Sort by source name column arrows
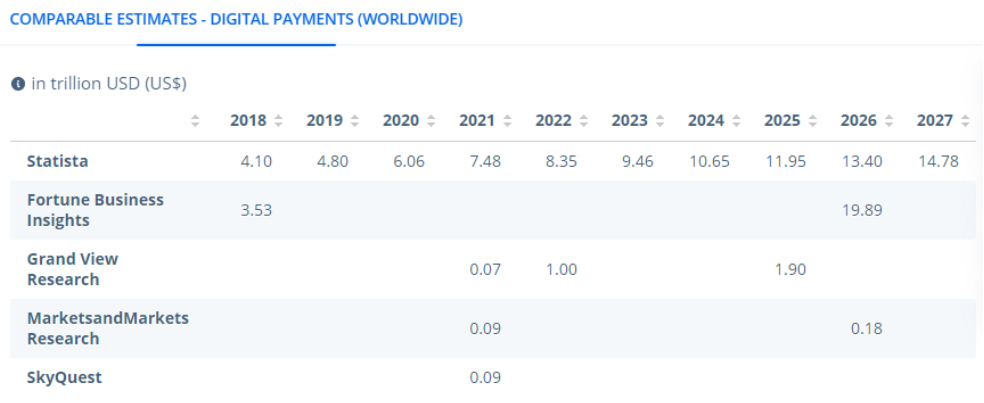The image size is (984, 403). click(x=195, y=121)
